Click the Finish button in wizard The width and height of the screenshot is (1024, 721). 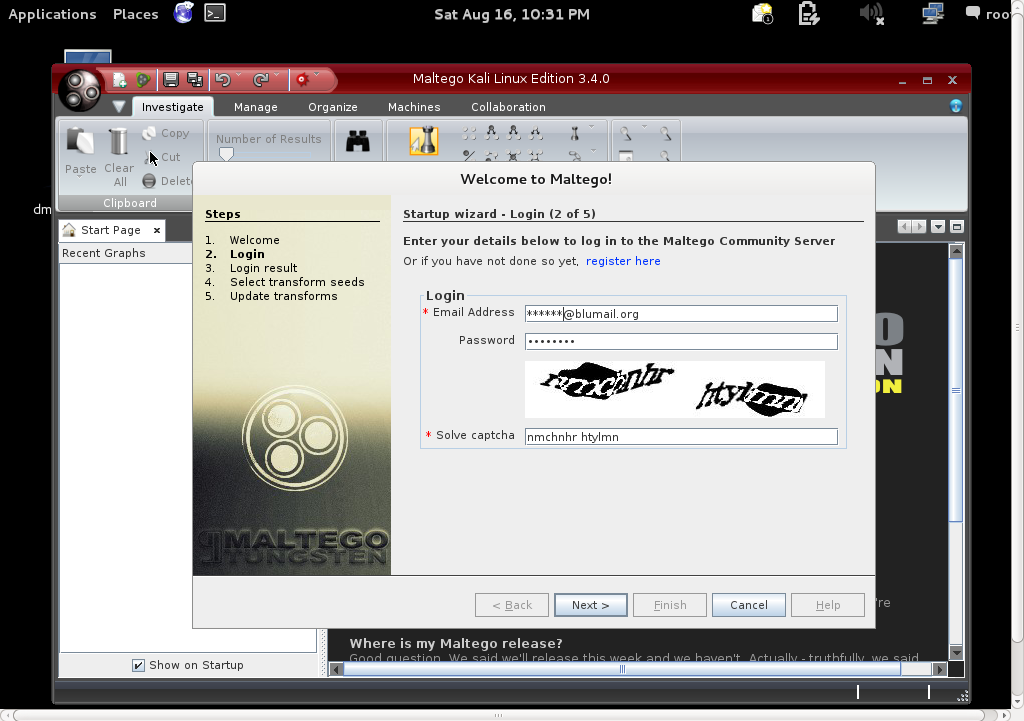pyautogui.click(x=669, y=605)
